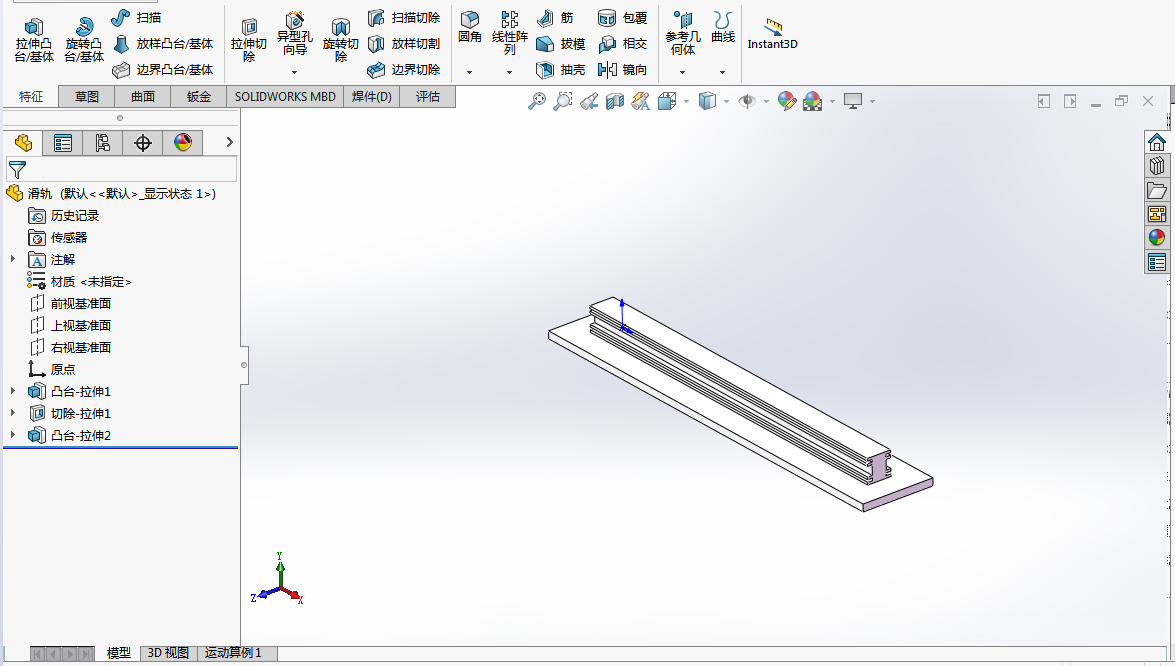Select the Fillet (圆角) tool
Viewport: 1175px width, 666px height.
(470, 27)
